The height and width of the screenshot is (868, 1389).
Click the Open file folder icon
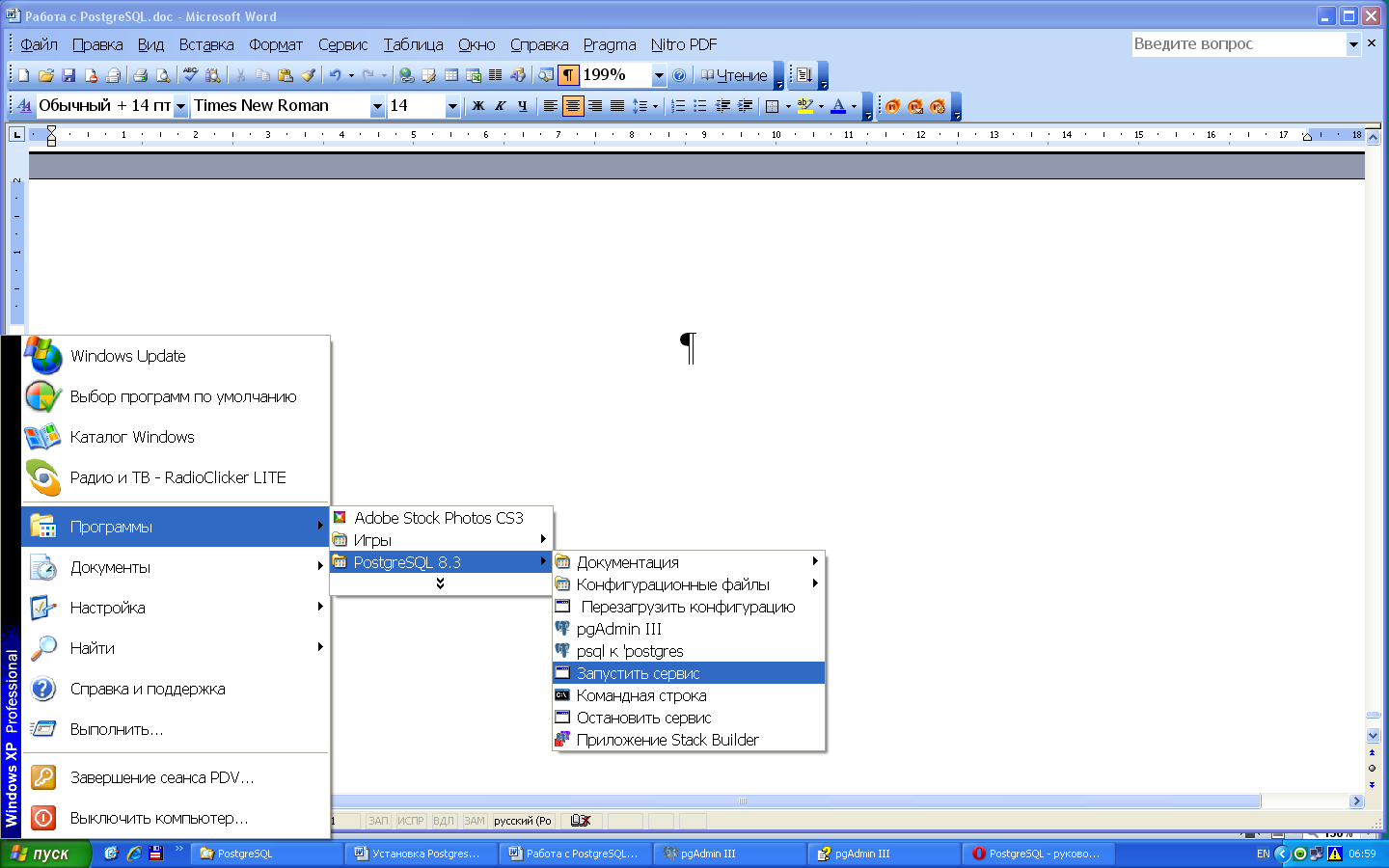[45, 75]
